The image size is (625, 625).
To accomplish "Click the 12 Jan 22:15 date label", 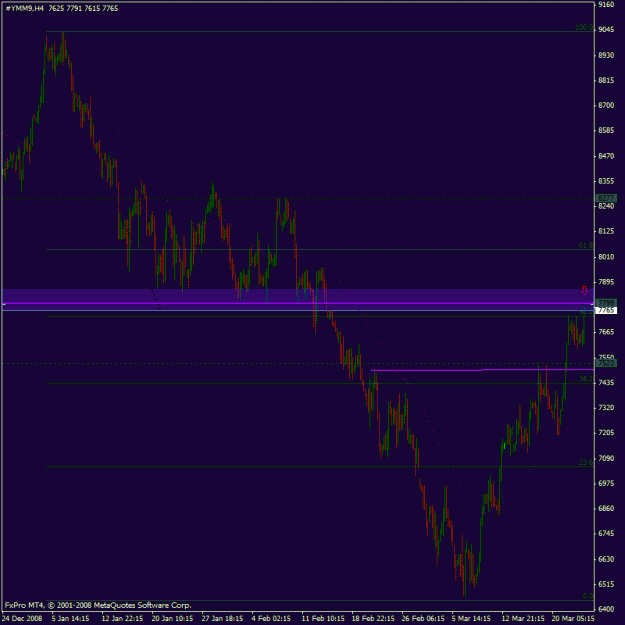I will click(122, 619).
